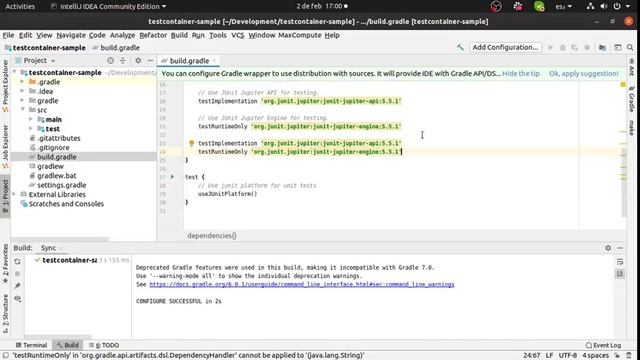Toggle the Structure side tab
Image resolution: width=640 pixels, height=360 pixels.
[5, 313]
